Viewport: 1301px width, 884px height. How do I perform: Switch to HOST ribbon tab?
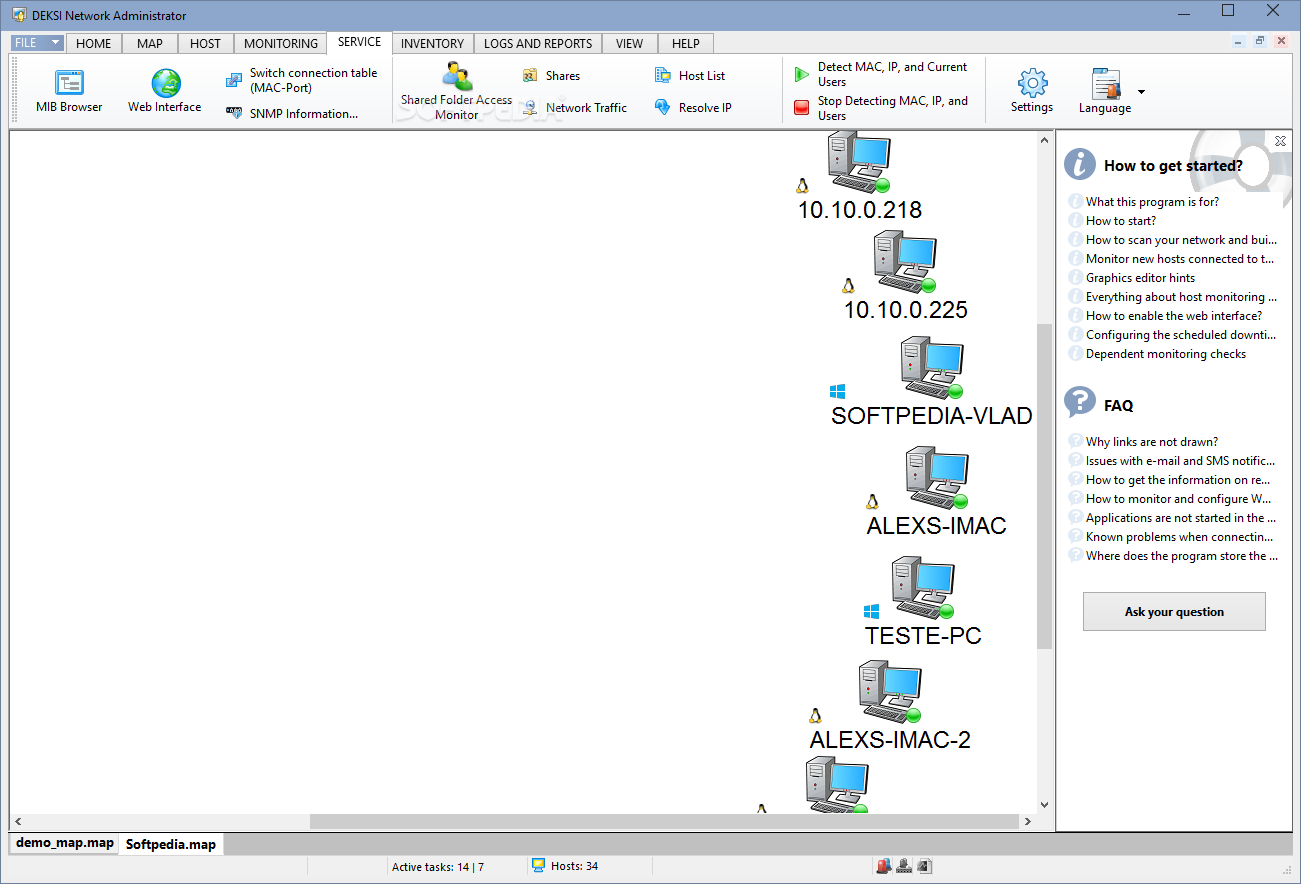pos(206,43)
